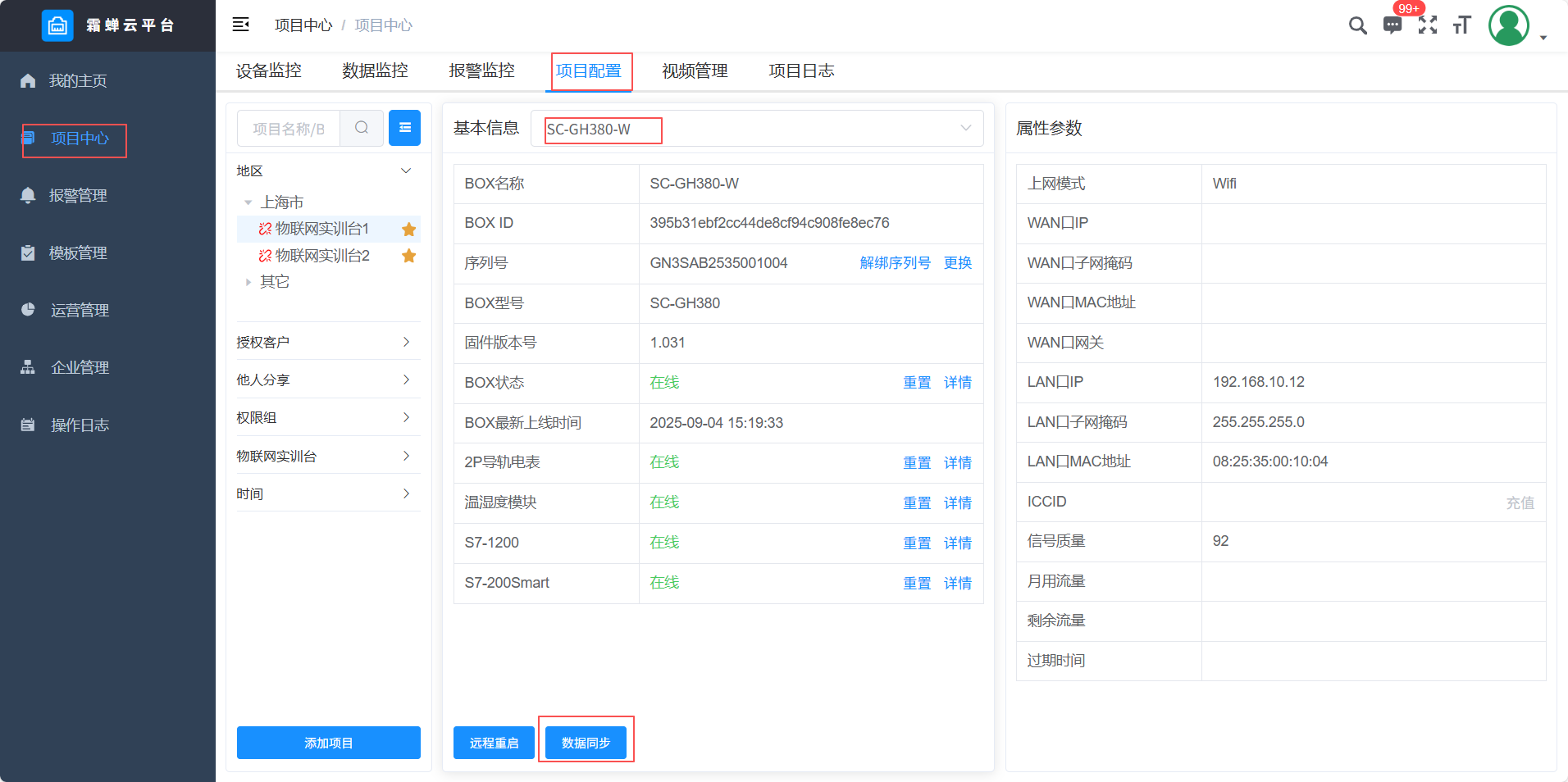Switch to the 视频管理 tab
This screenshot has width=1568, height=782.
695,71
